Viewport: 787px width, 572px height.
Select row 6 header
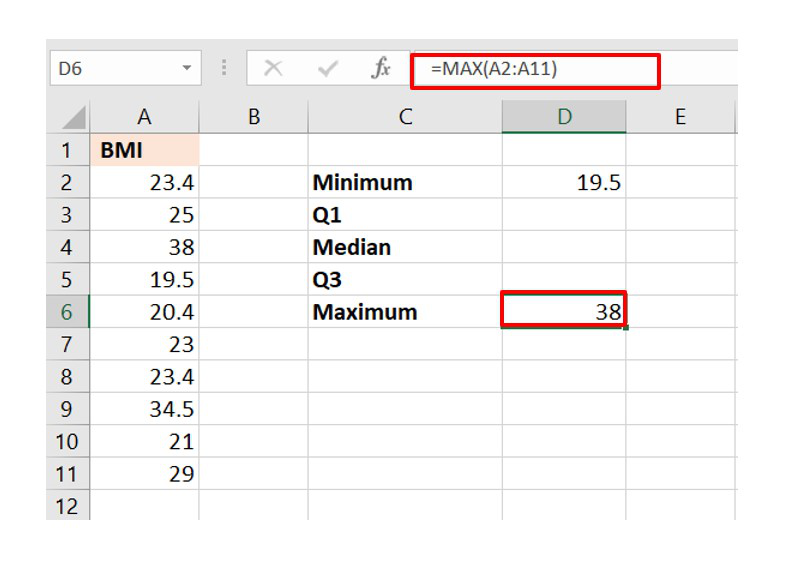68,312
